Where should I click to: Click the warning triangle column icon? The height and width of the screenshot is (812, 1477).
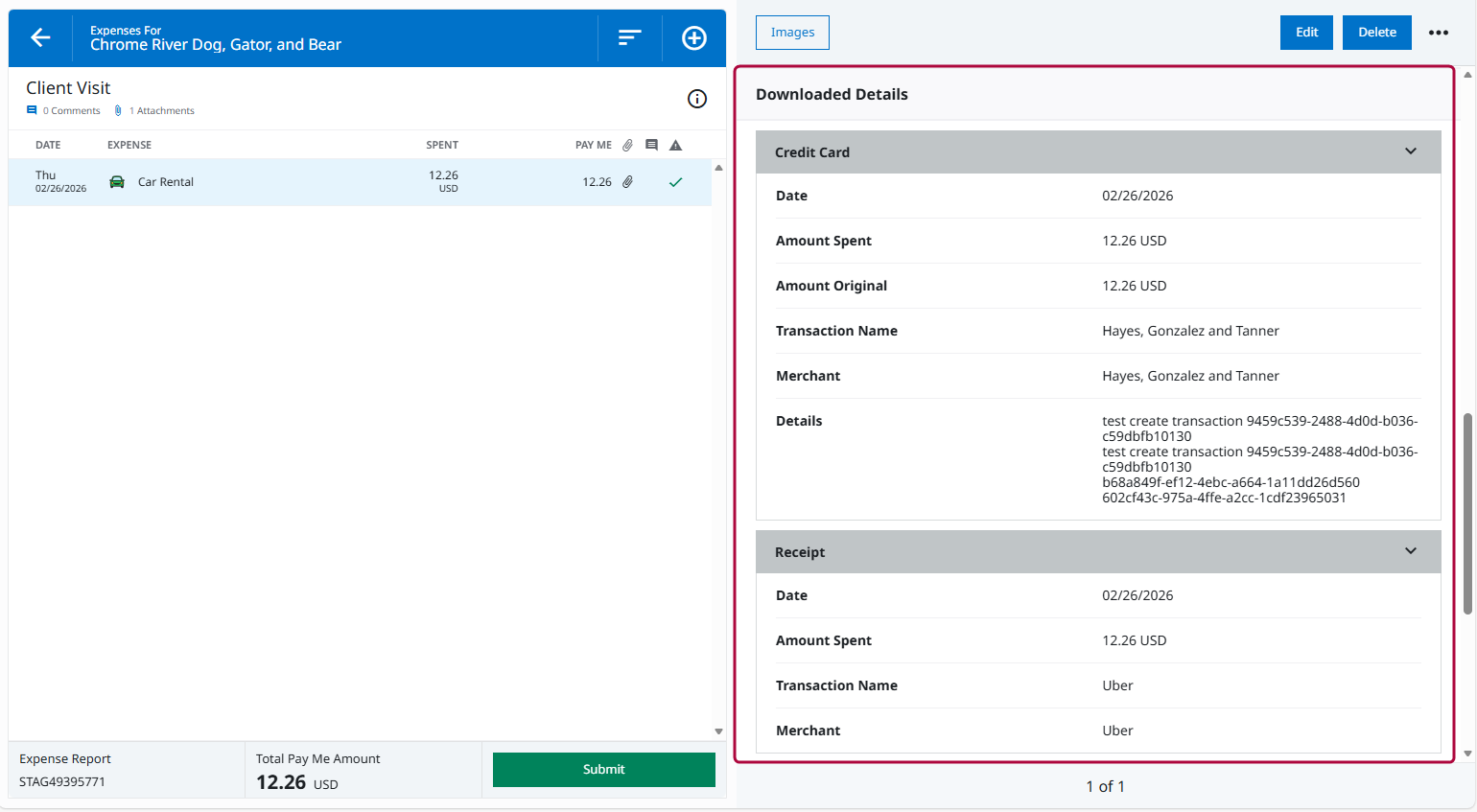click(x=675, y=145)
